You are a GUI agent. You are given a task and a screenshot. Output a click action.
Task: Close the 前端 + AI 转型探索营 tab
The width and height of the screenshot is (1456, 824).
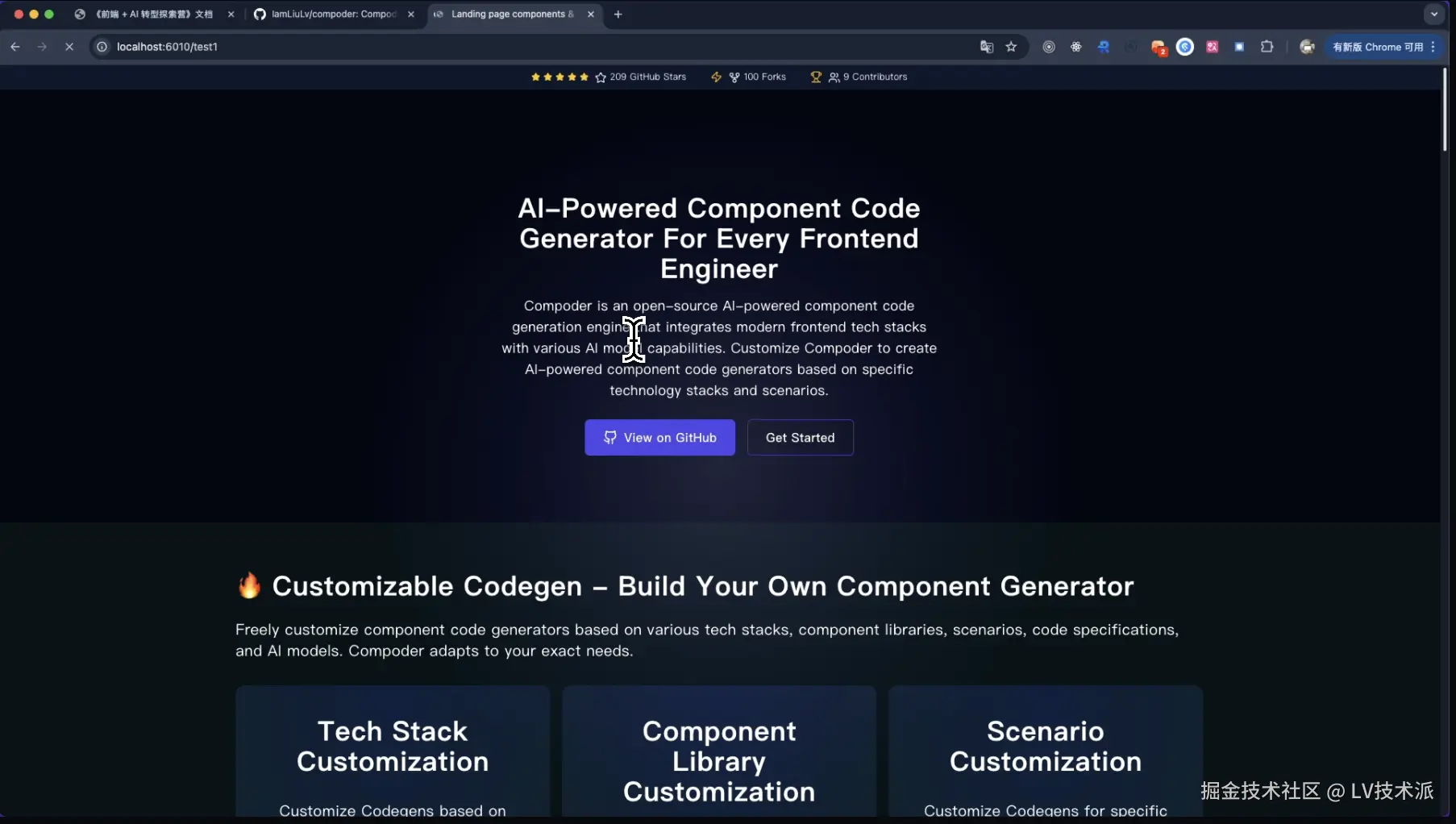[x=231, y=14]
